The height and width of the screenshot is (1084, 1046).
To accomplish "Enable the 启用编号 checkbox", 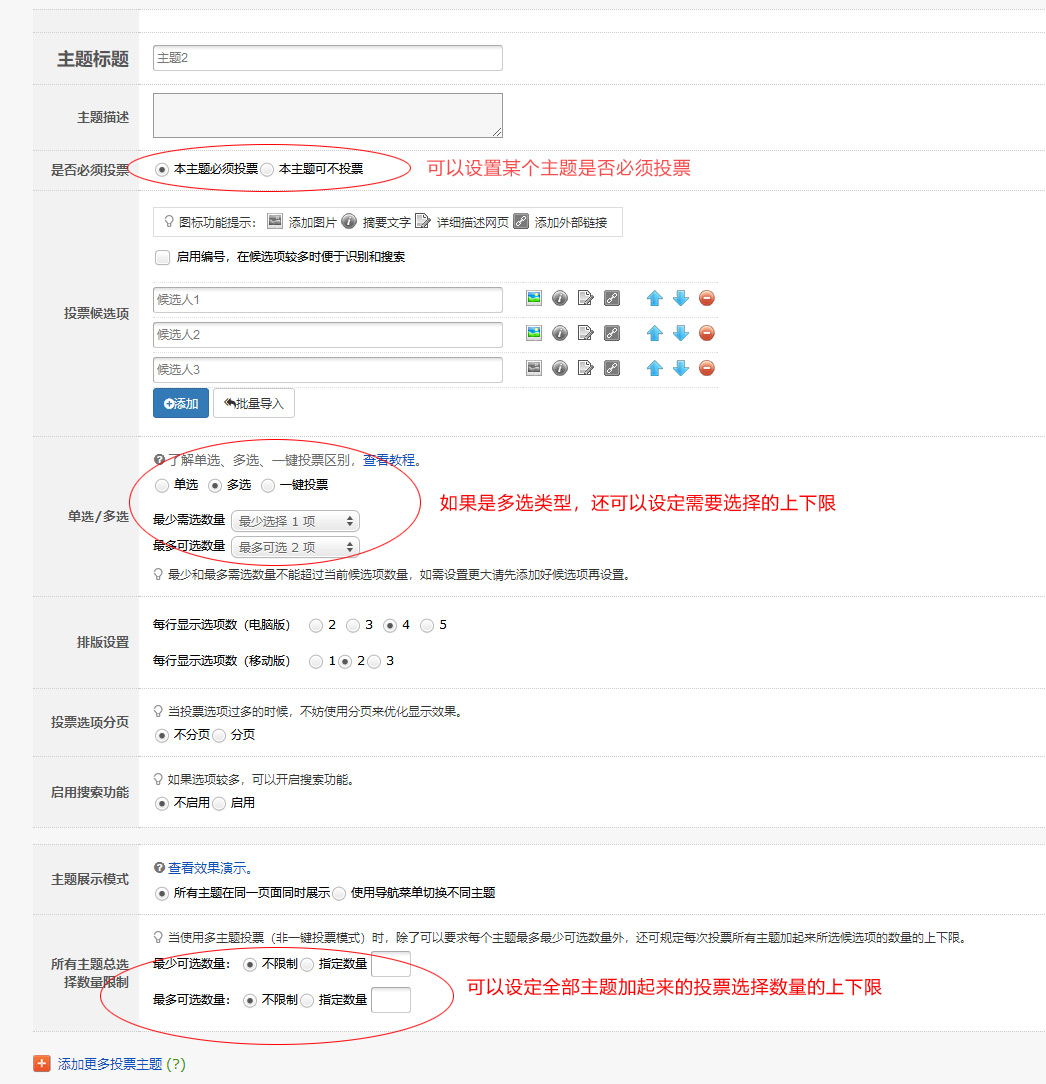I will coord(162,257).
